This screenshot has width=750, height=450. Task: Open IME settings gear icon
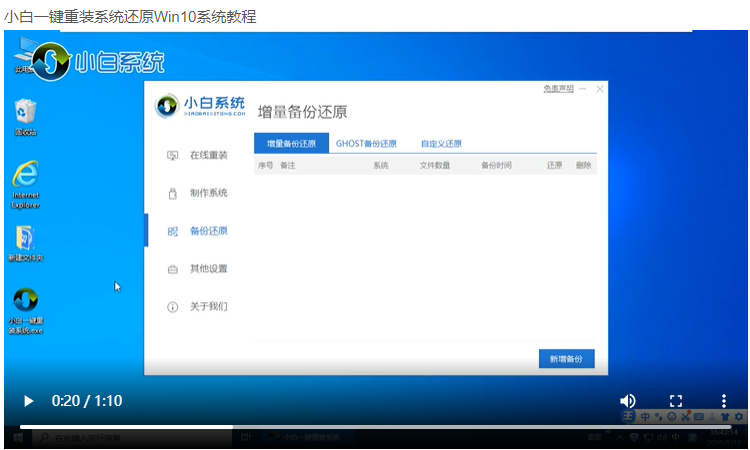point(739,417)
